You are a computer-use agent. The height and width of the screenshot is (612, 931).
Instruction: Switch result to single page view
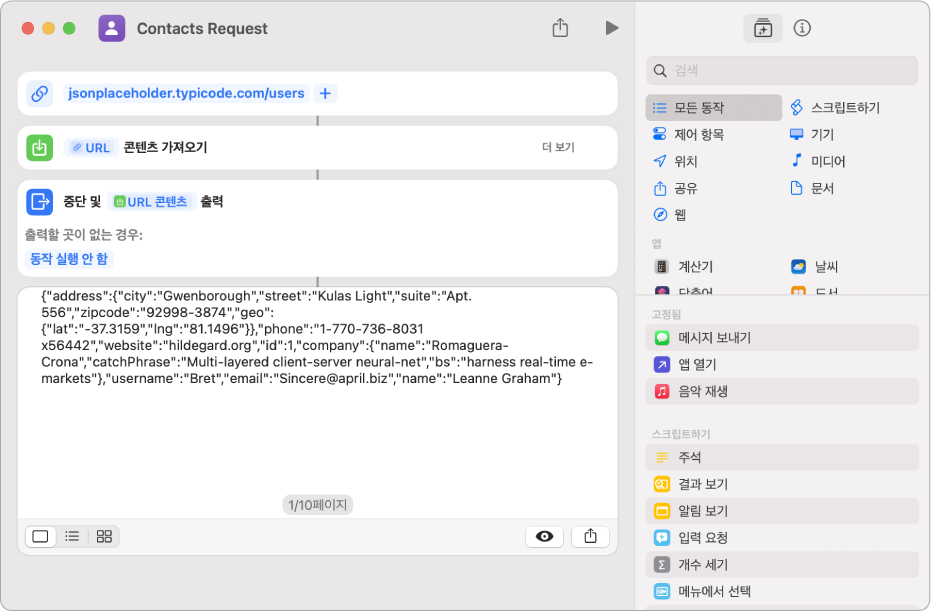(x=40, y=537)
